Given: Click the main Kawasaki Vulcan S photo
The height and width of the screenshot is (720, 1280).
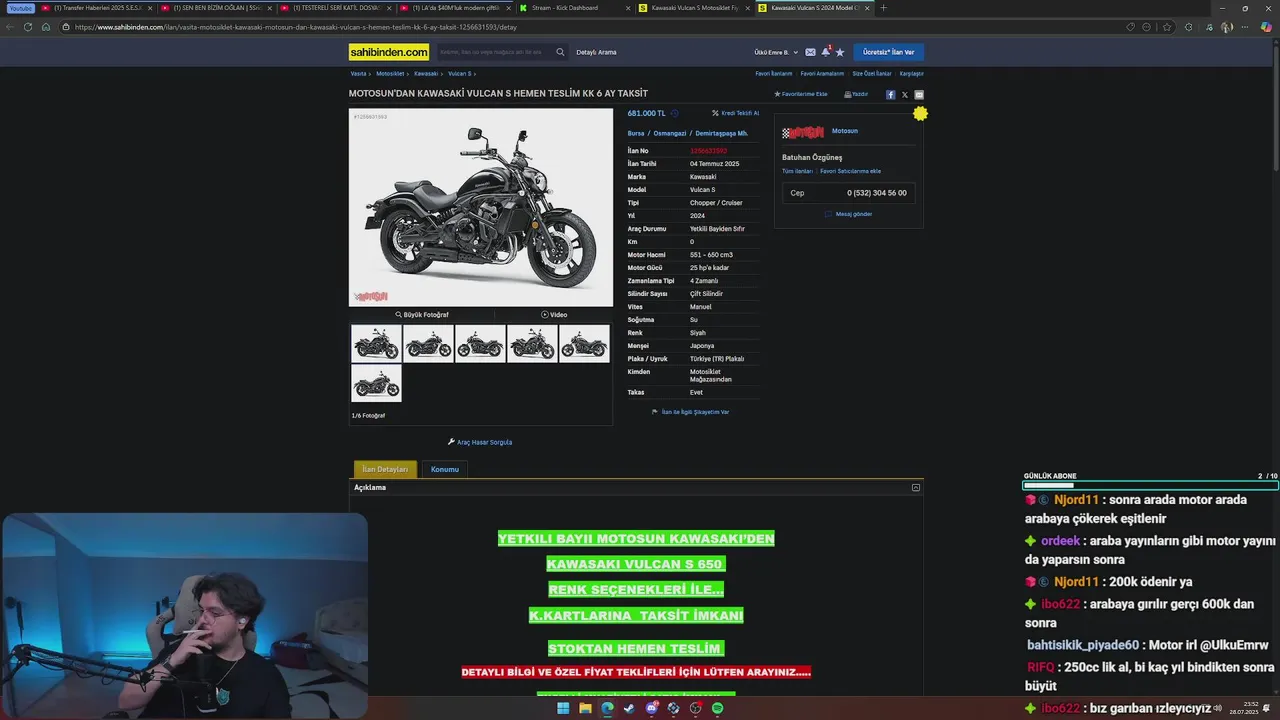Looking at the screenshot, I should [x=481, y=207].
